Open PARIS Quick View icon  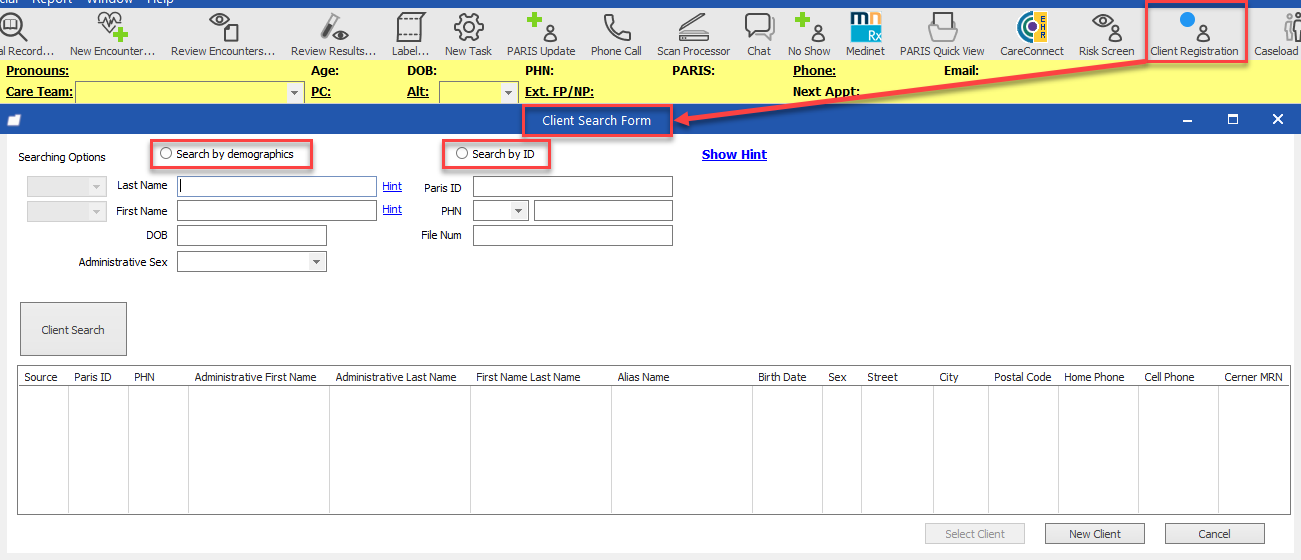click(x=942, y=33)
